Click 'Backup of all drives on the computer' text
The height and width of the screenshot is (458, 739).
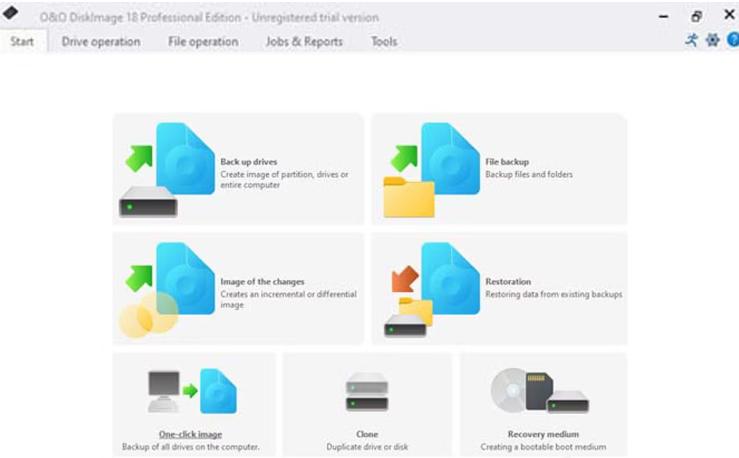[x=190, y=447]
